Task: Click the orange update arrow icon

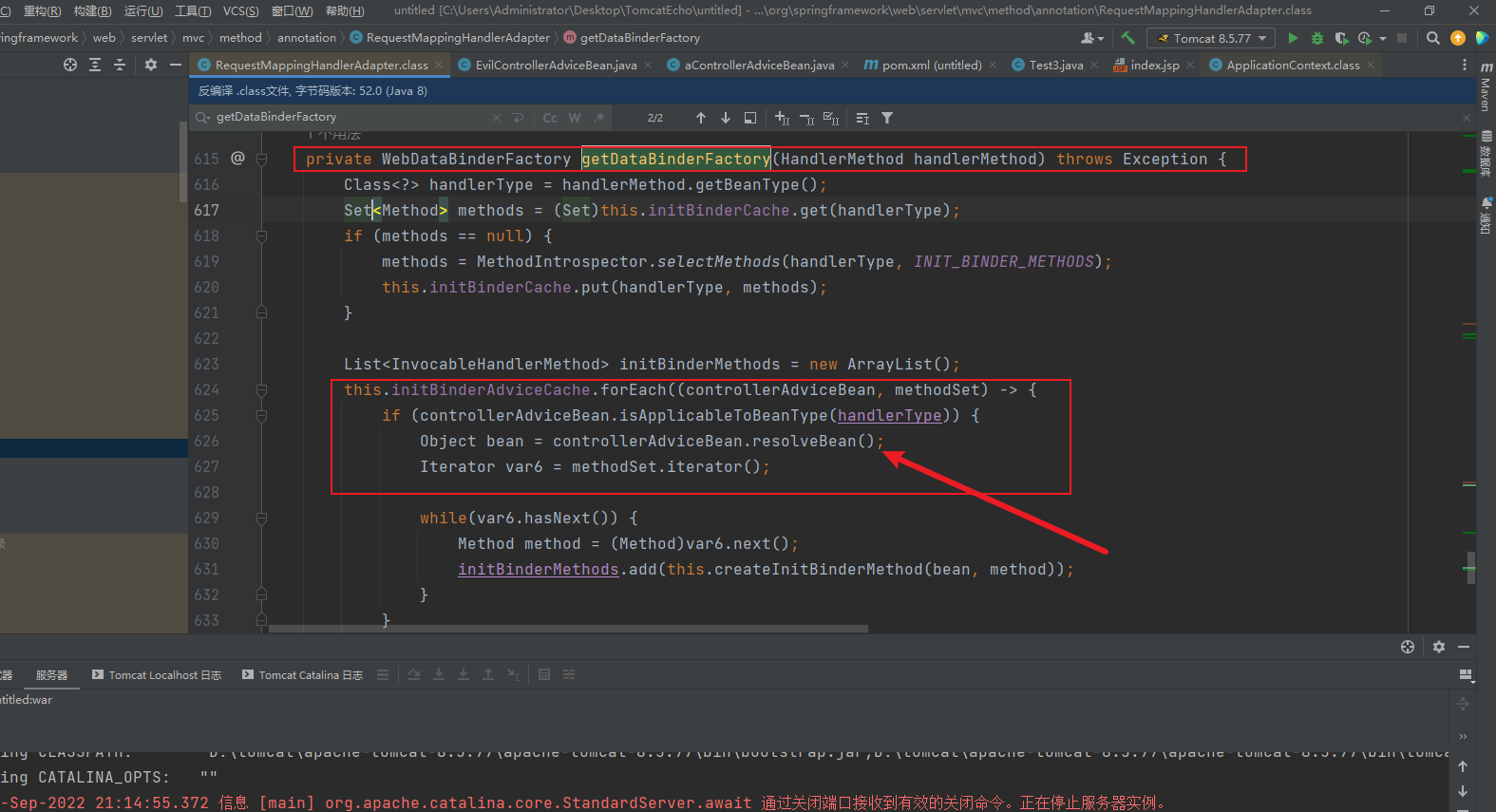Action: click(x=1458, y=38)
